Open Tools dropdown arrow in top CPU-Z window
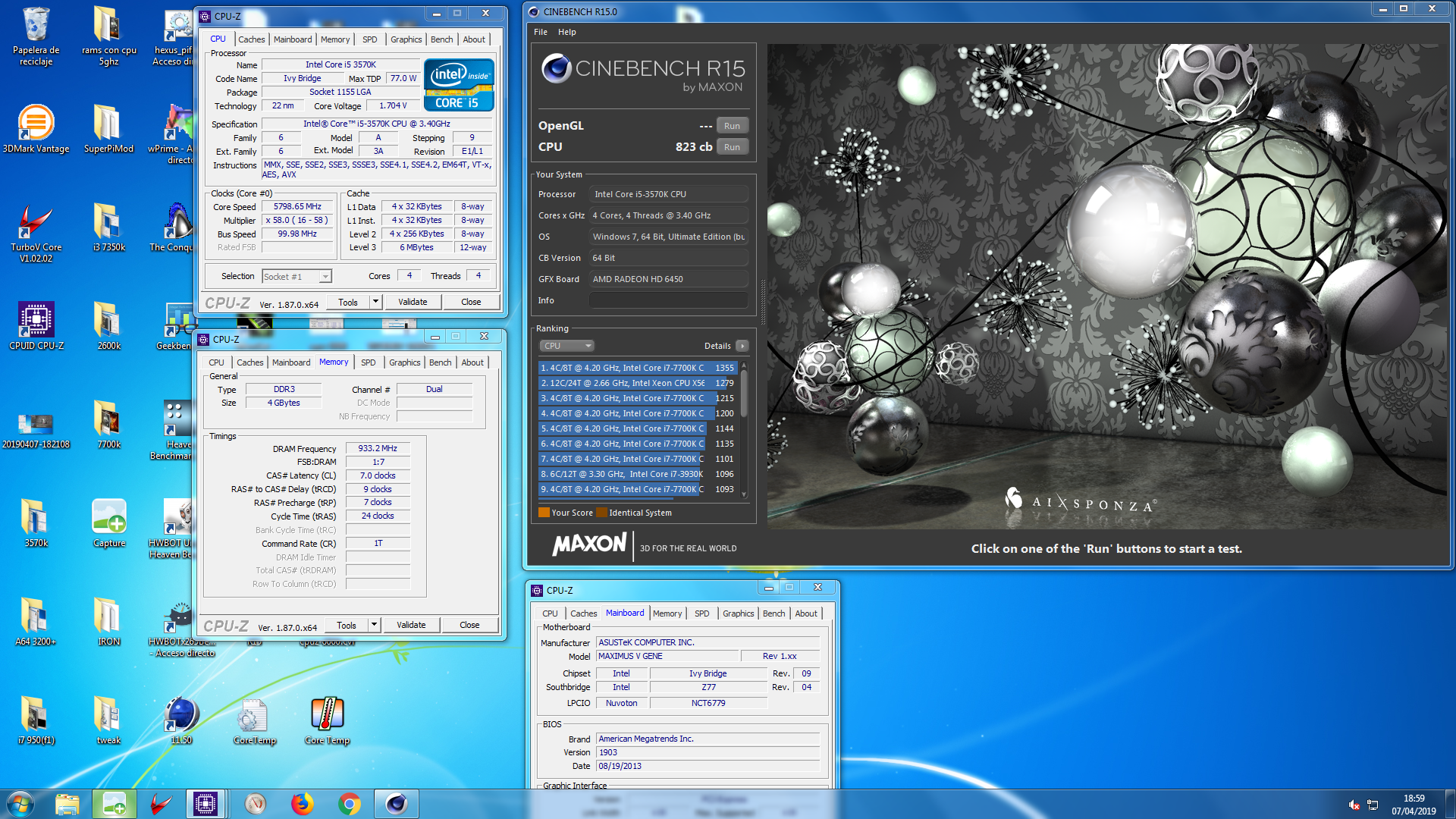This screenshot has width=1456, height=819. 375,302
